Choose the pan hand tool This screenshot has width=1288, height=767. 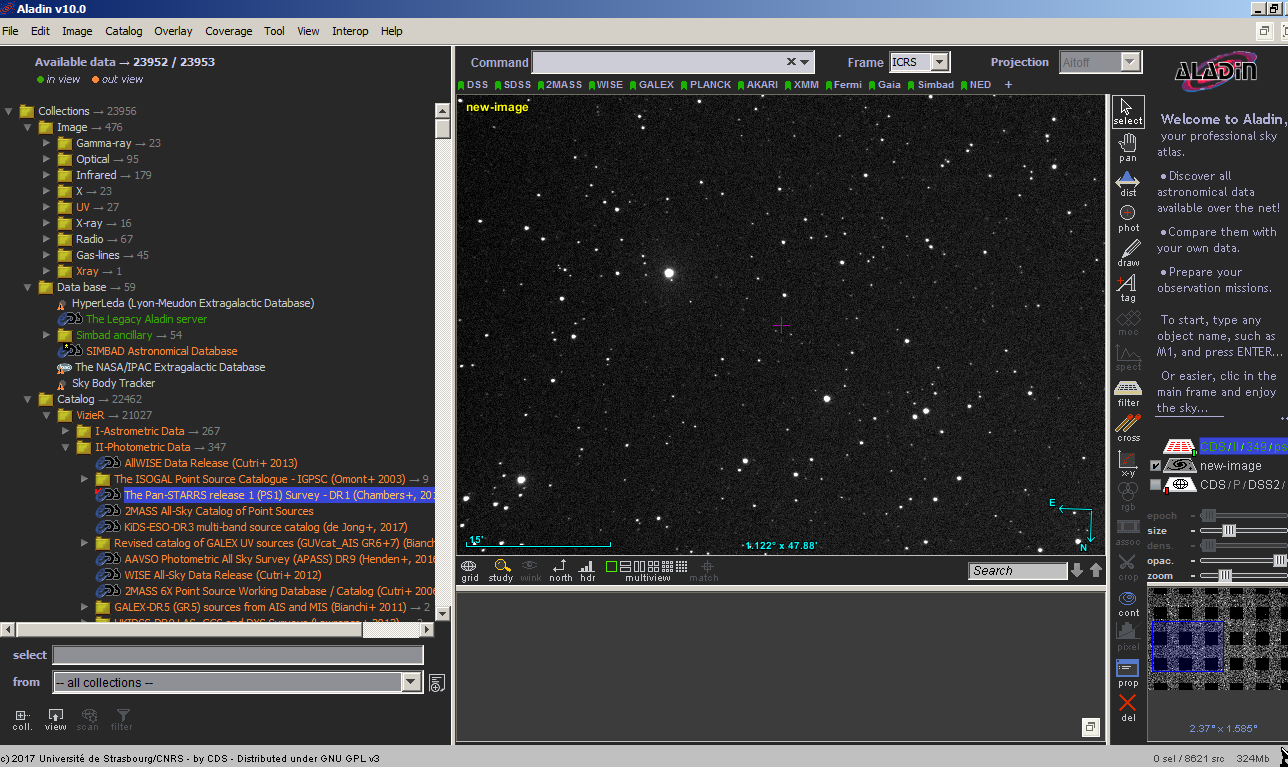(1128, 148)
